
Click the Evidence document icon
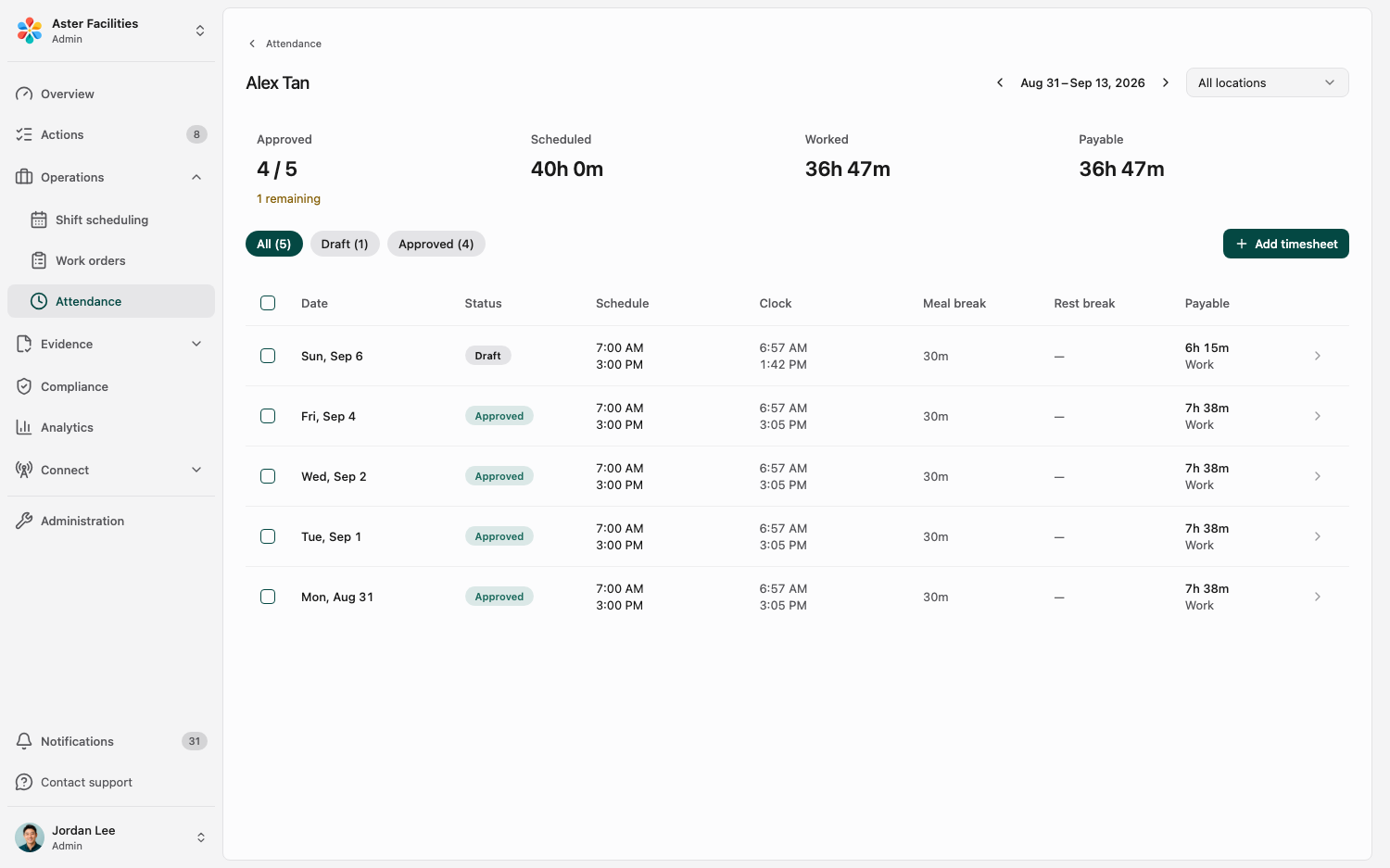(24, 344)
